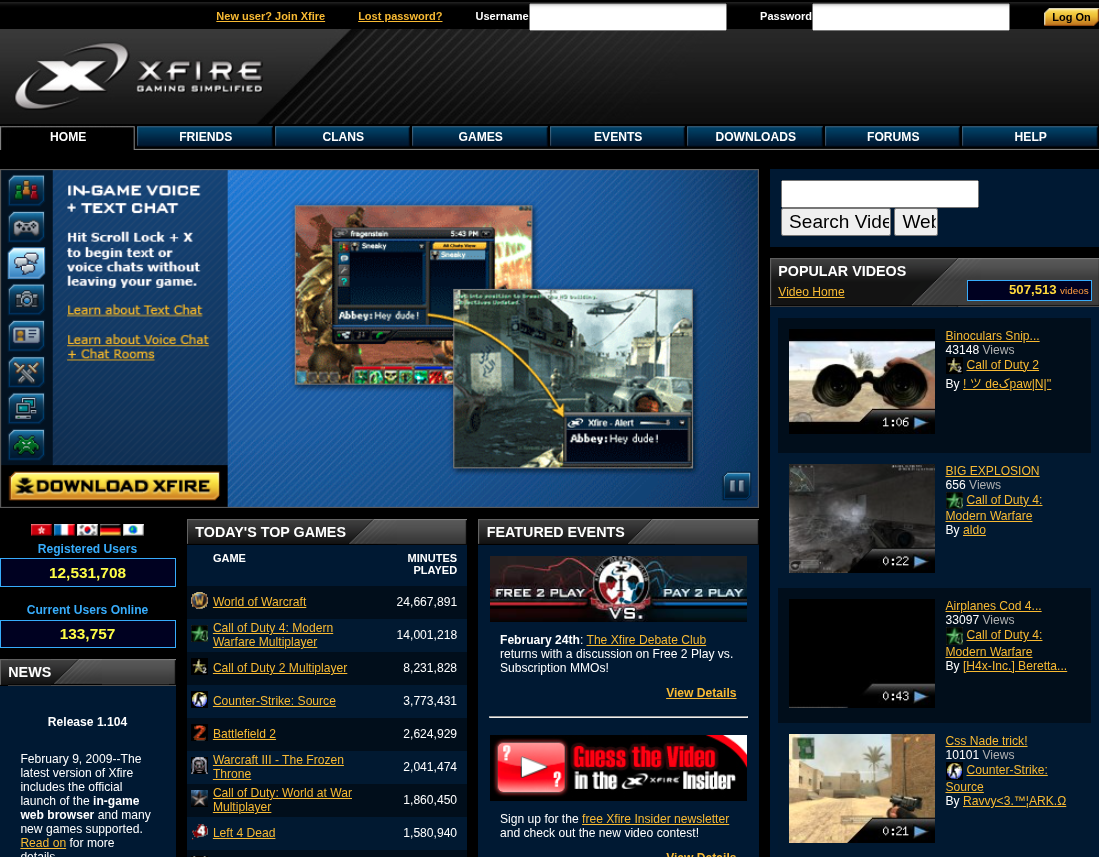Open the EVENTS tab

point(617,137)
